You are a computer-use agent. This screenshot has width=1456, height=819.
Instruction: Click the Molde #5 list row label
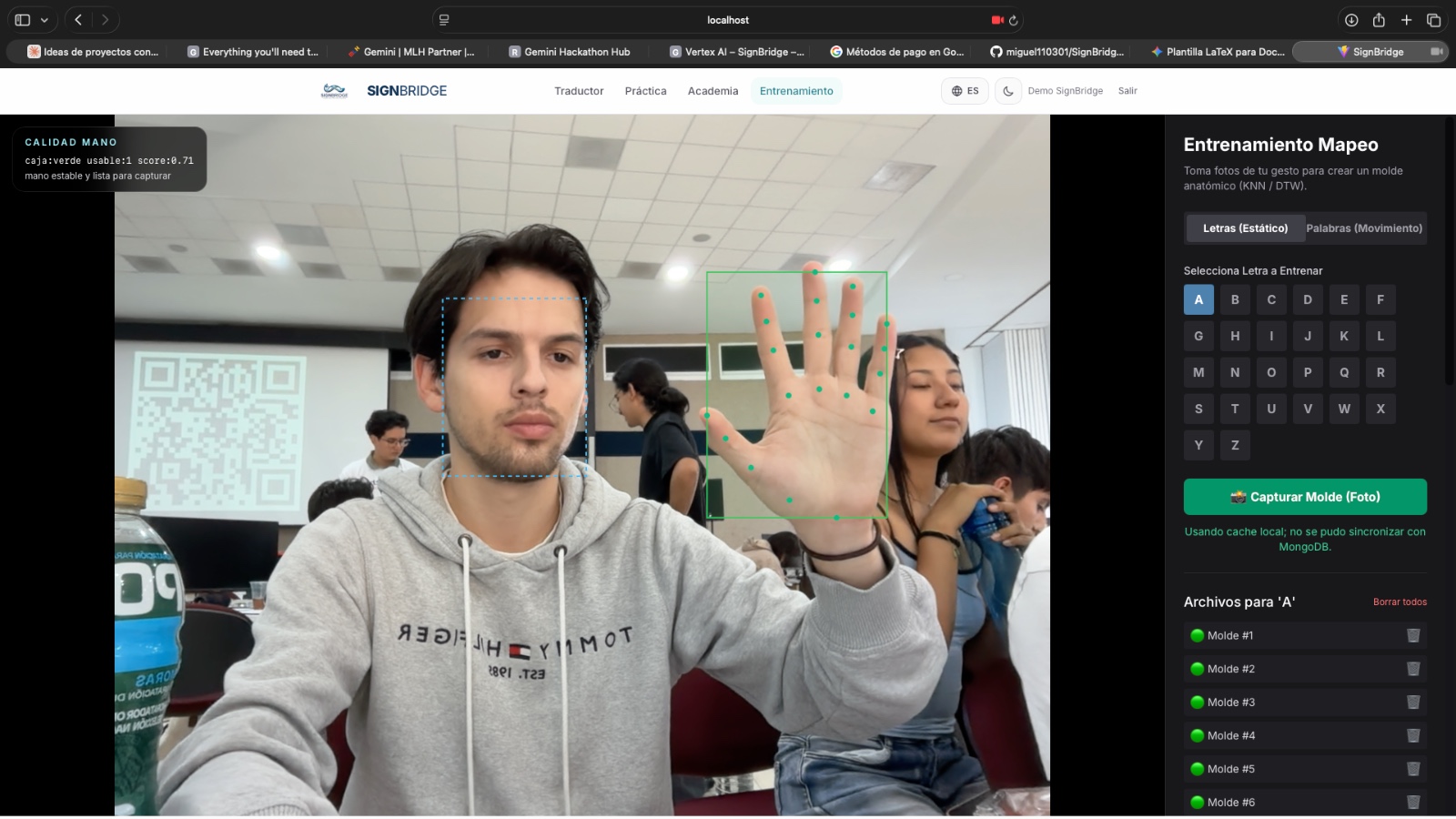click(1231, 769)
